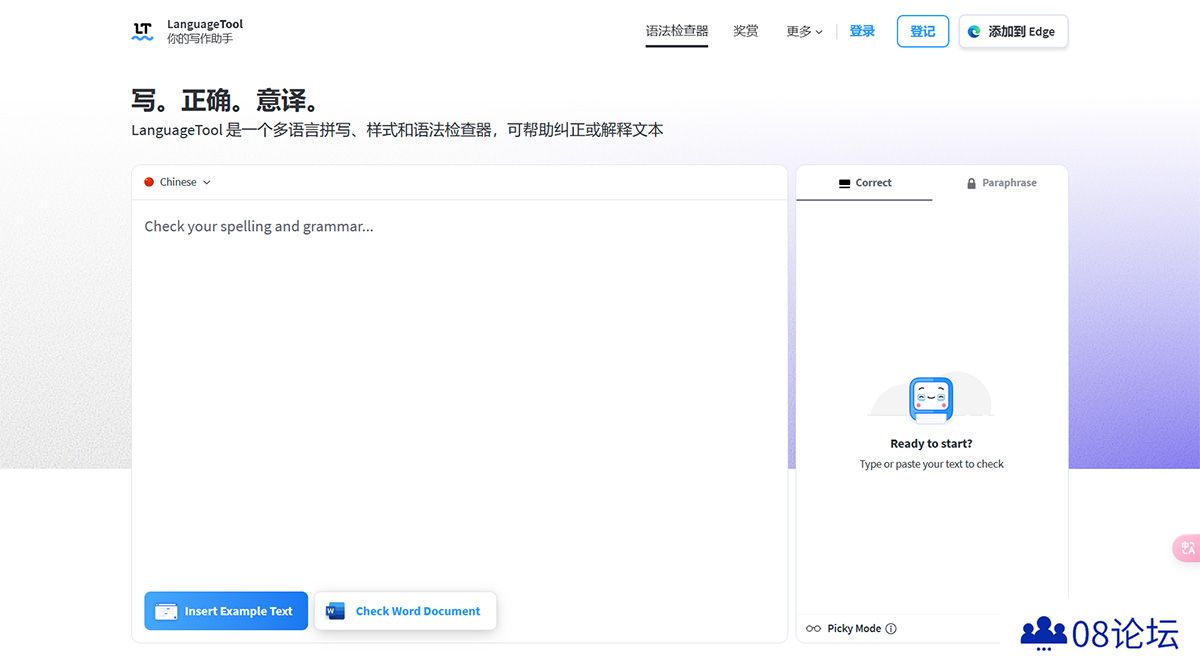Click the blue robot mascot illustration
The width and height of the screenshot is (1200, 664).
coord(931,400)
